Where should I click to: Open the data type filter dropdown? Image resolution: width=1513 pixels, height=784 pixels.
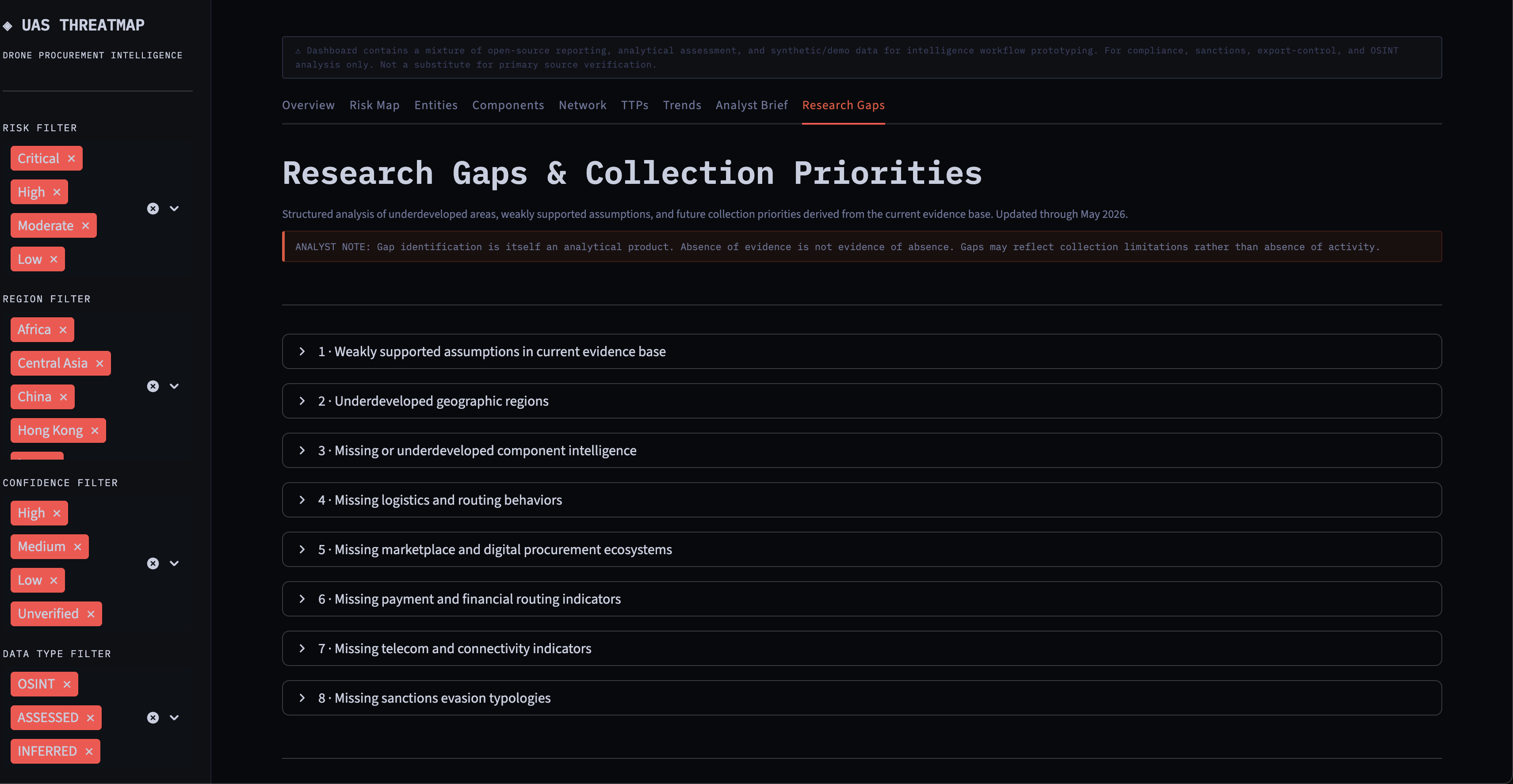(175, 718)
